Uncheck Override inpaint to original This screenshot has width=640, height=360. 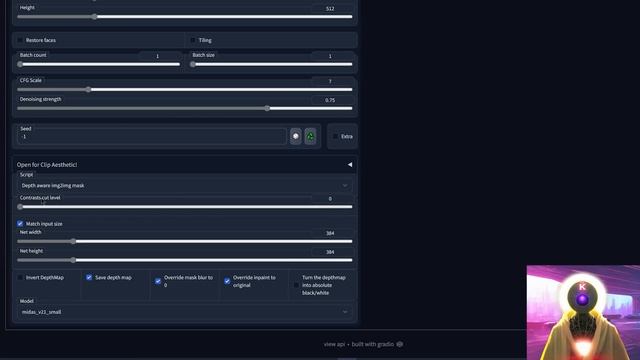[x=227, y=281]
